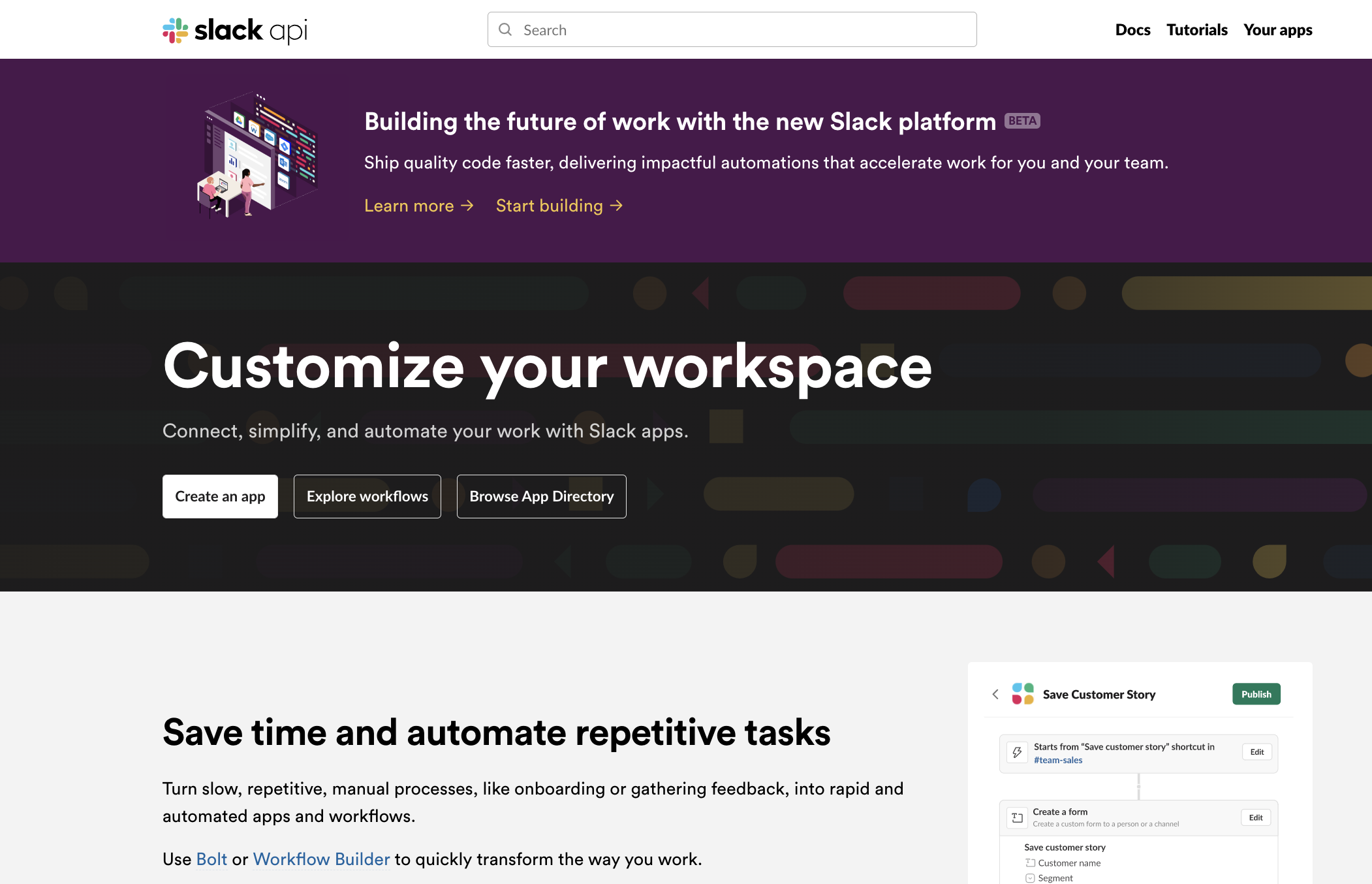
Task: Click the green Publish button
Action: [x=1256, y=694]
